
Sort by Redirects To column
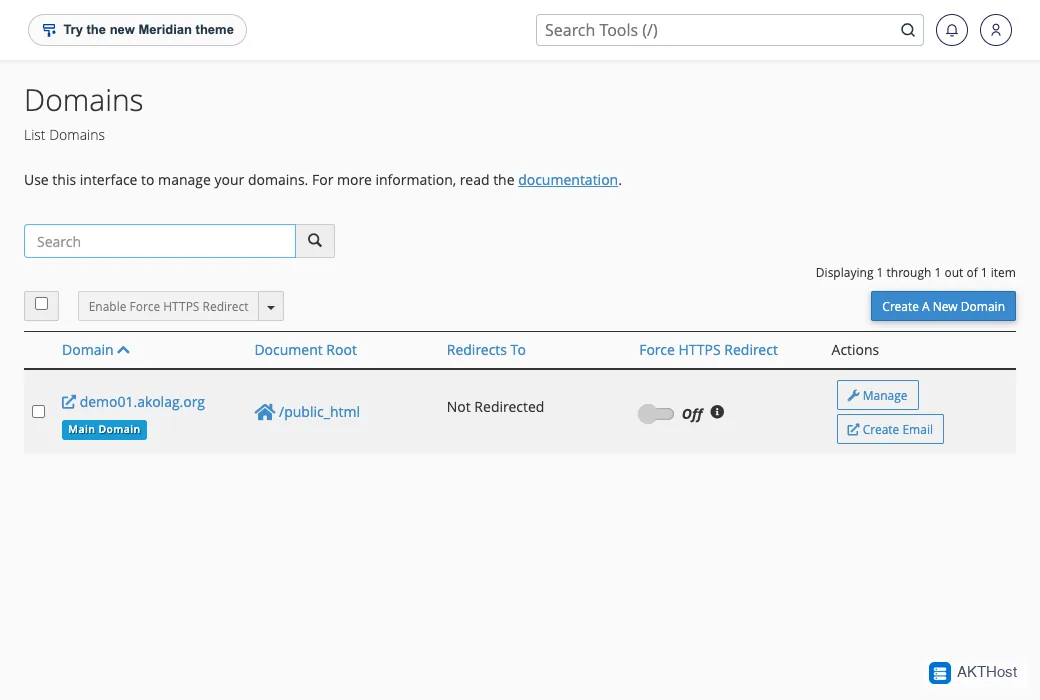point(486,350)
